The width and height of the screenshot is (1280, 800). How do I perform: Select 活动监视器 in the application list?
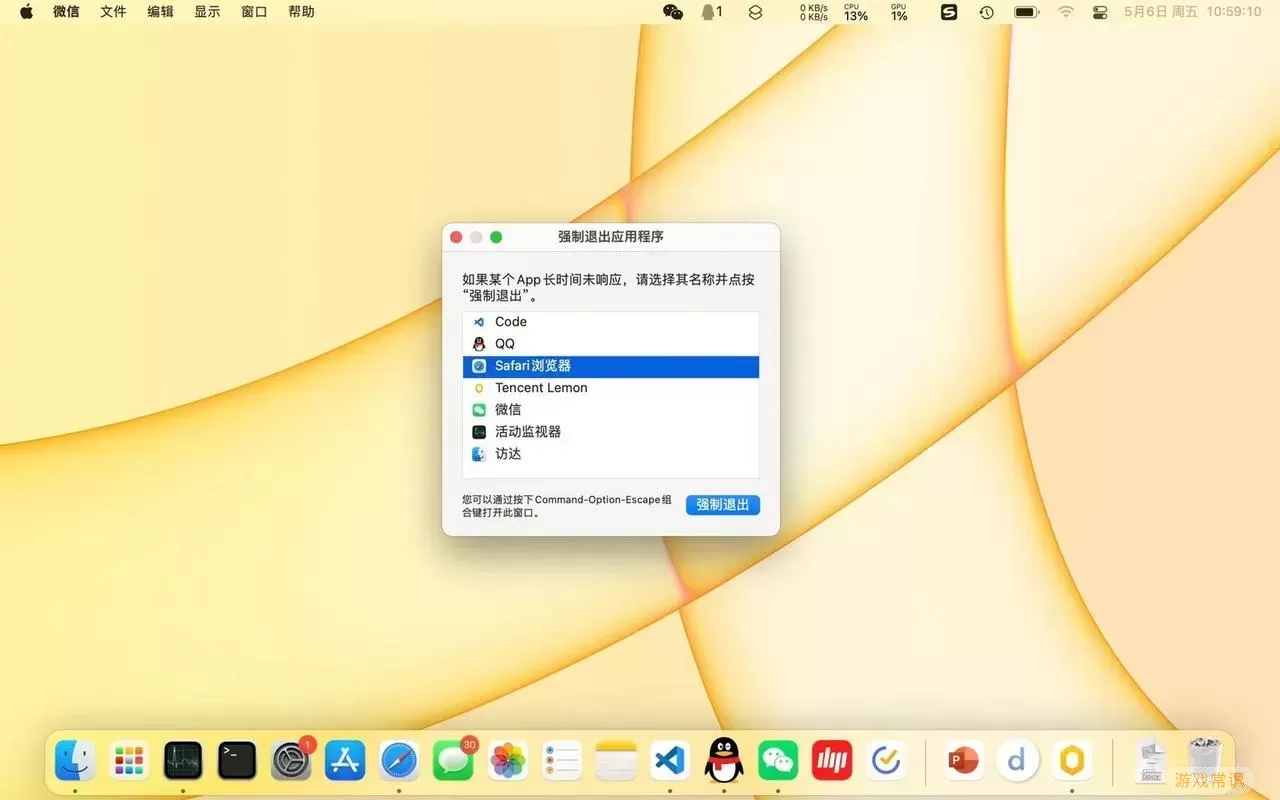611,432
